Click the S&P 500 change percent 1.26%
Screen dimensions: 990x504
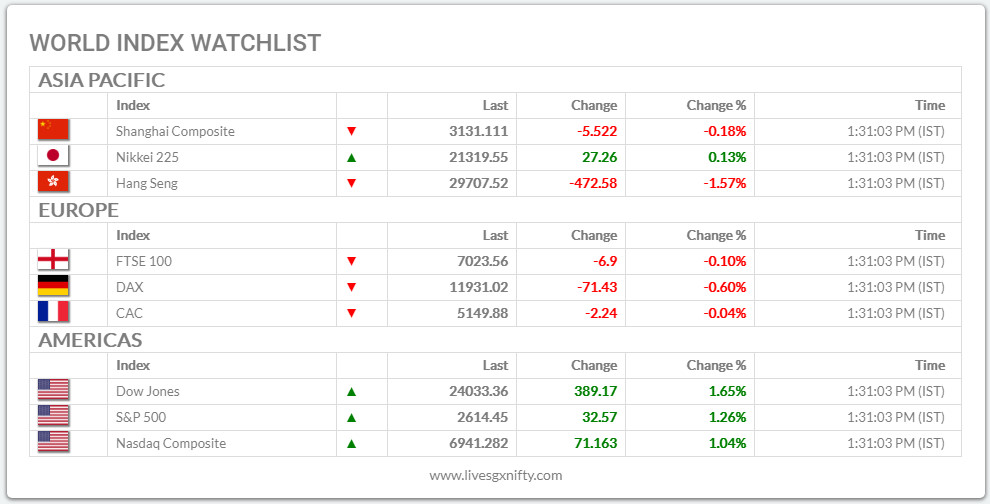click(727, 417)
